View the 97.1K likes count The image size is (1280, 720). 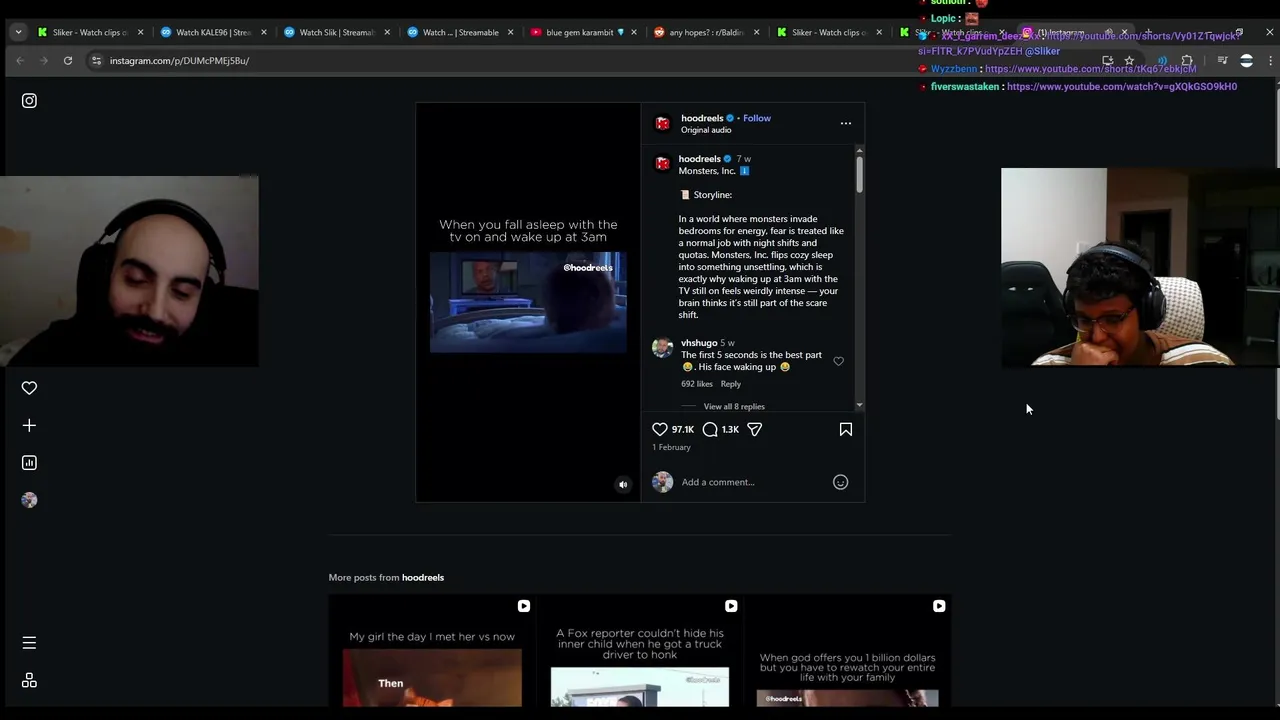point(683,429)
